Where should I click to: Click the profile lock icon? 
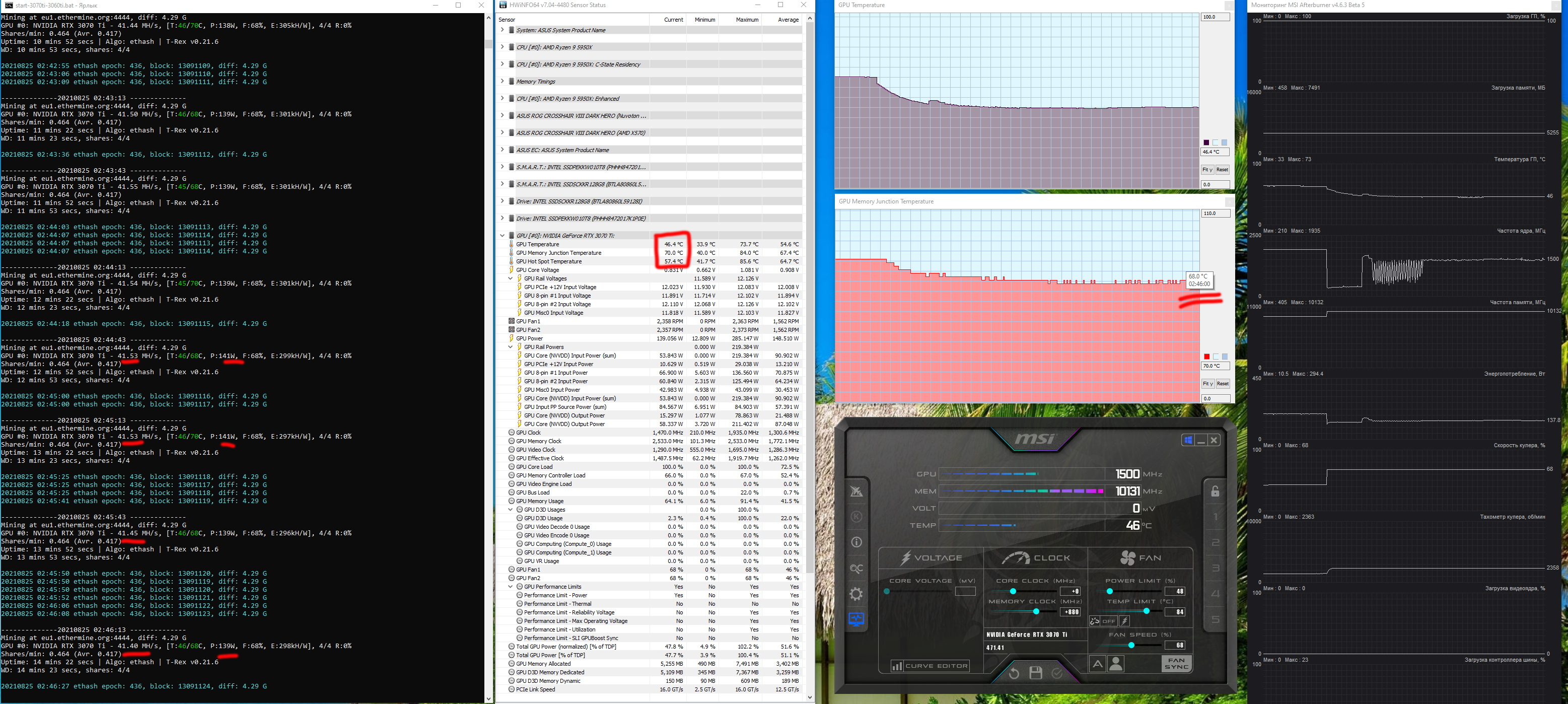coord(1215,491)
